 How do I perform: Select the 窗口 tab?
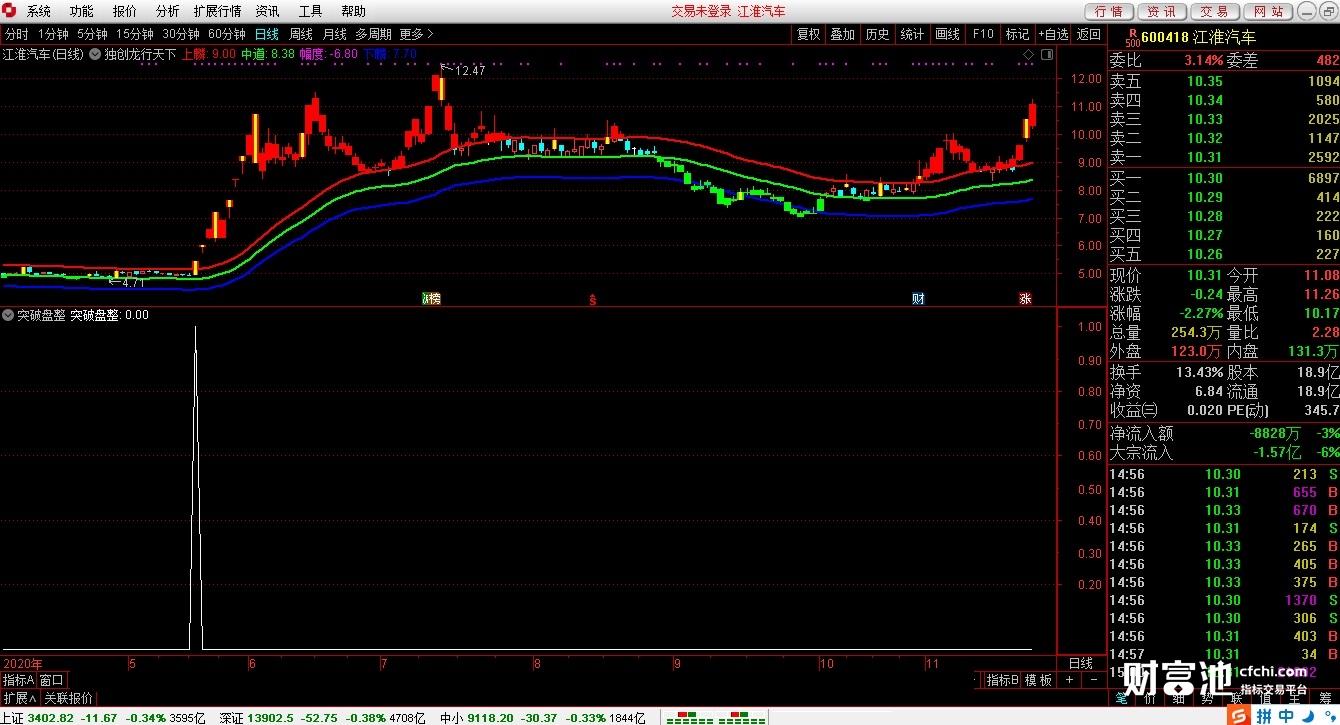(52, 680)
